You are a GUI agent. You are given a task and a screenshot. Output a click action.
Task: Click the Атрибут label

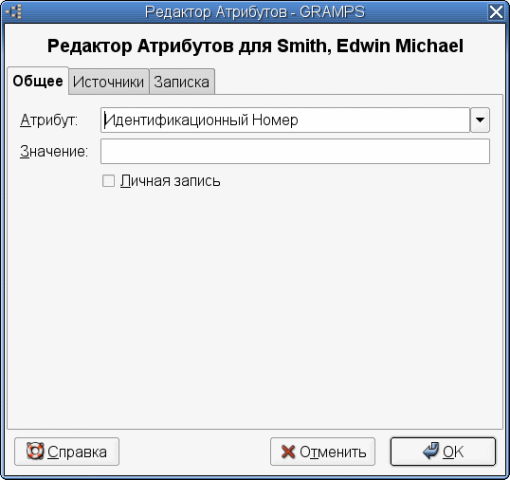pos(49,120)
